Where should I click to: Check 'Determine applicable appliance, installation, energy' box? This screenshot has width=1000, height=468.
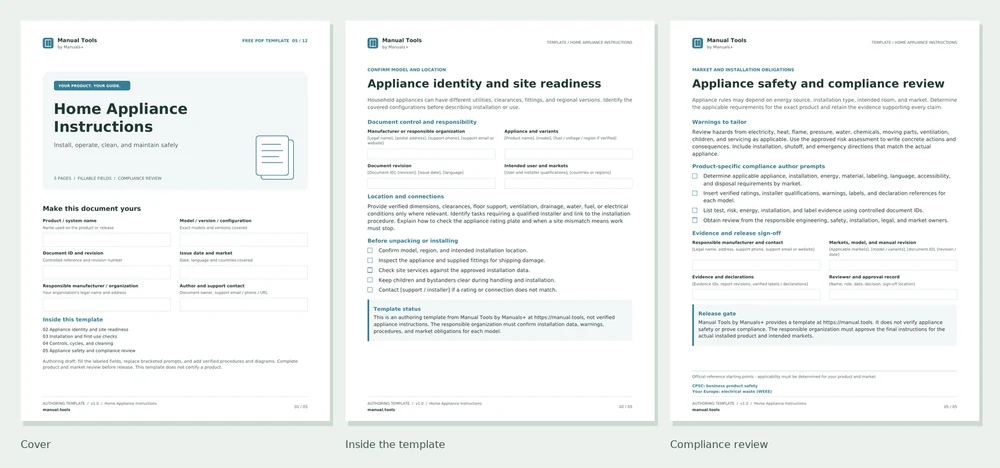(x=695, y=175)
